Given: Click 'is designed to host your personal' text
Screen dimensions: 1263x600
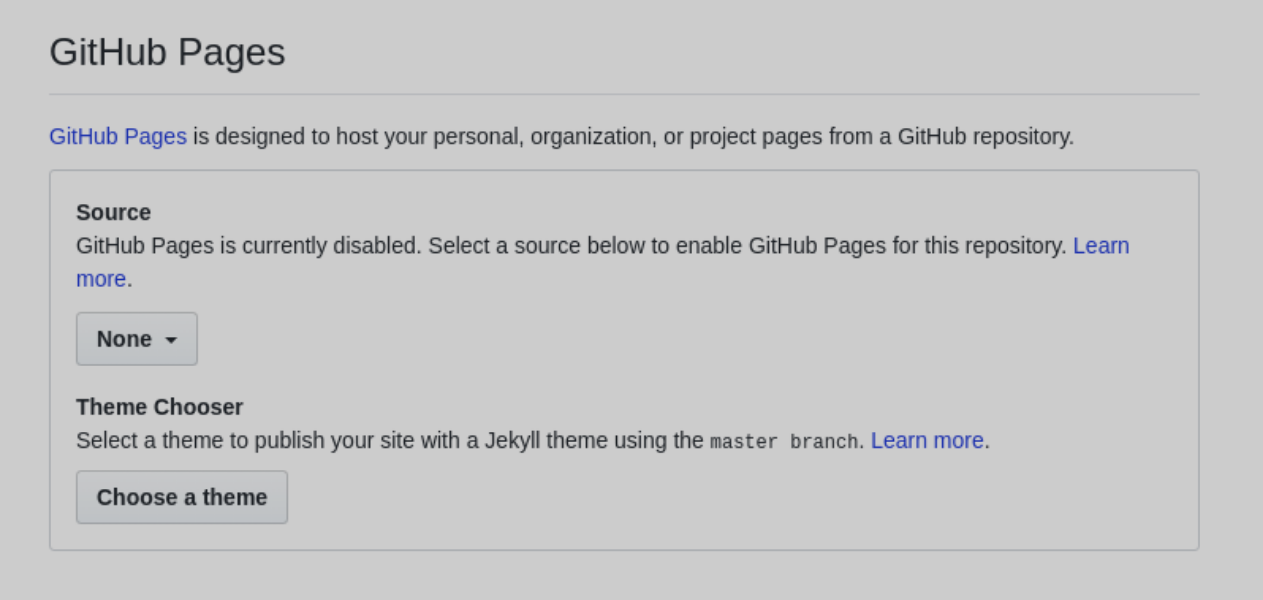Looking at the screenshot, I should click(x=359, y=136).
